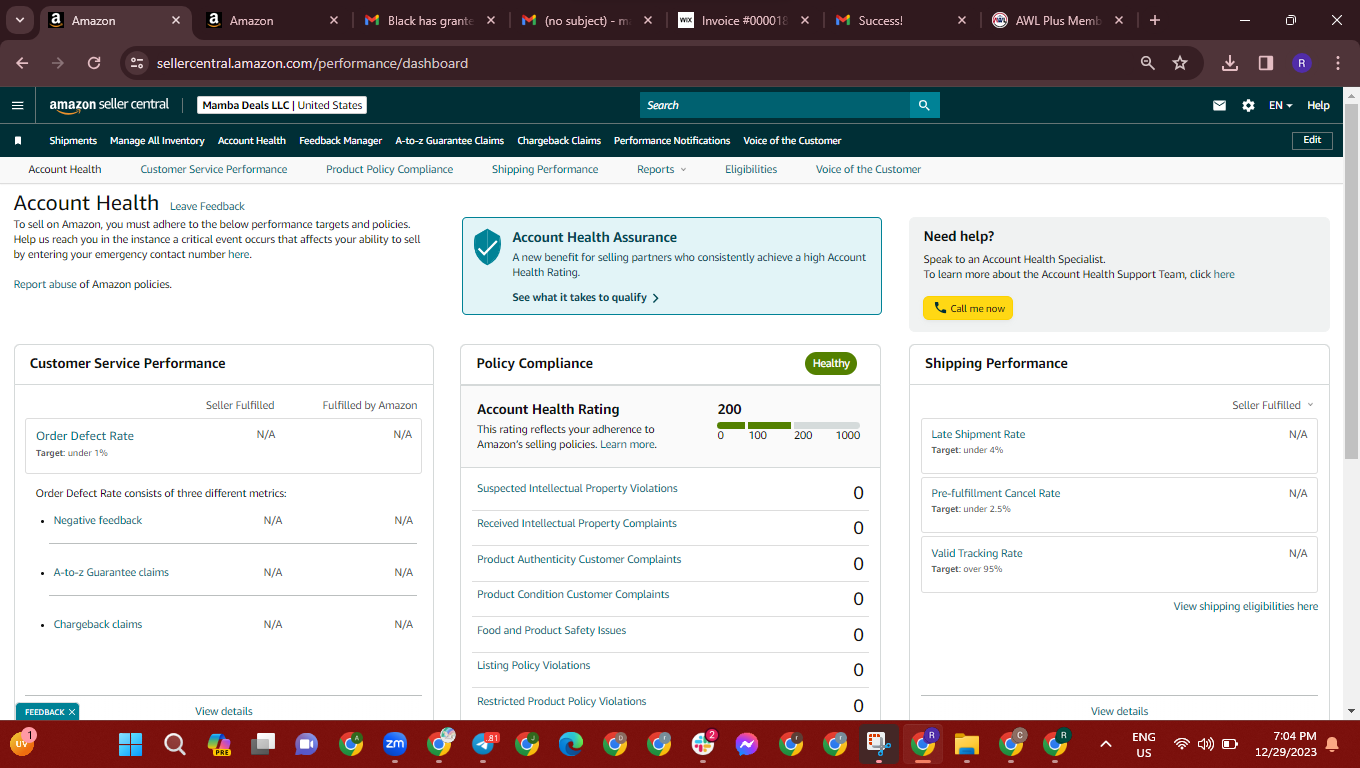Open the Seller Fulfilled dropdown in Shipping Performance
Image resolution: width=1360 pixels, height=768 pixels.
(1272, 405)
